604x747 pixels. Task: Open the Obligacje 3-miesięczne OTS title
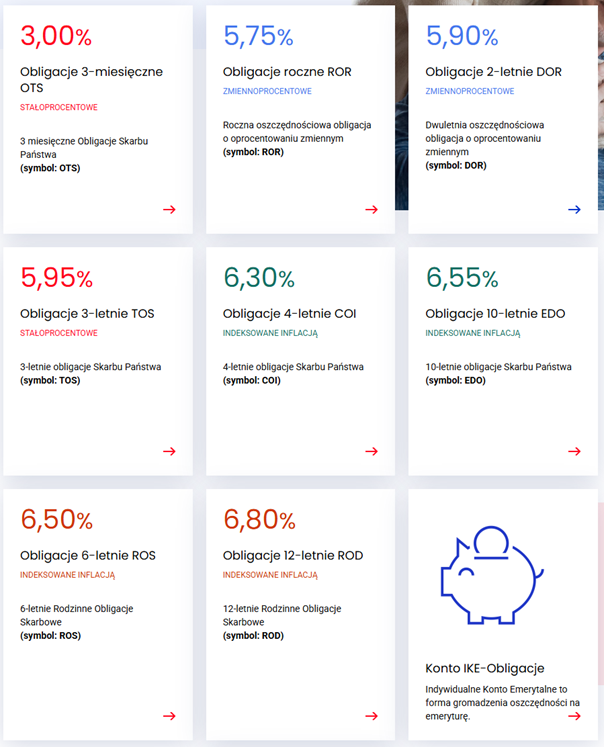pyautogui.click(x=91, y=80)
